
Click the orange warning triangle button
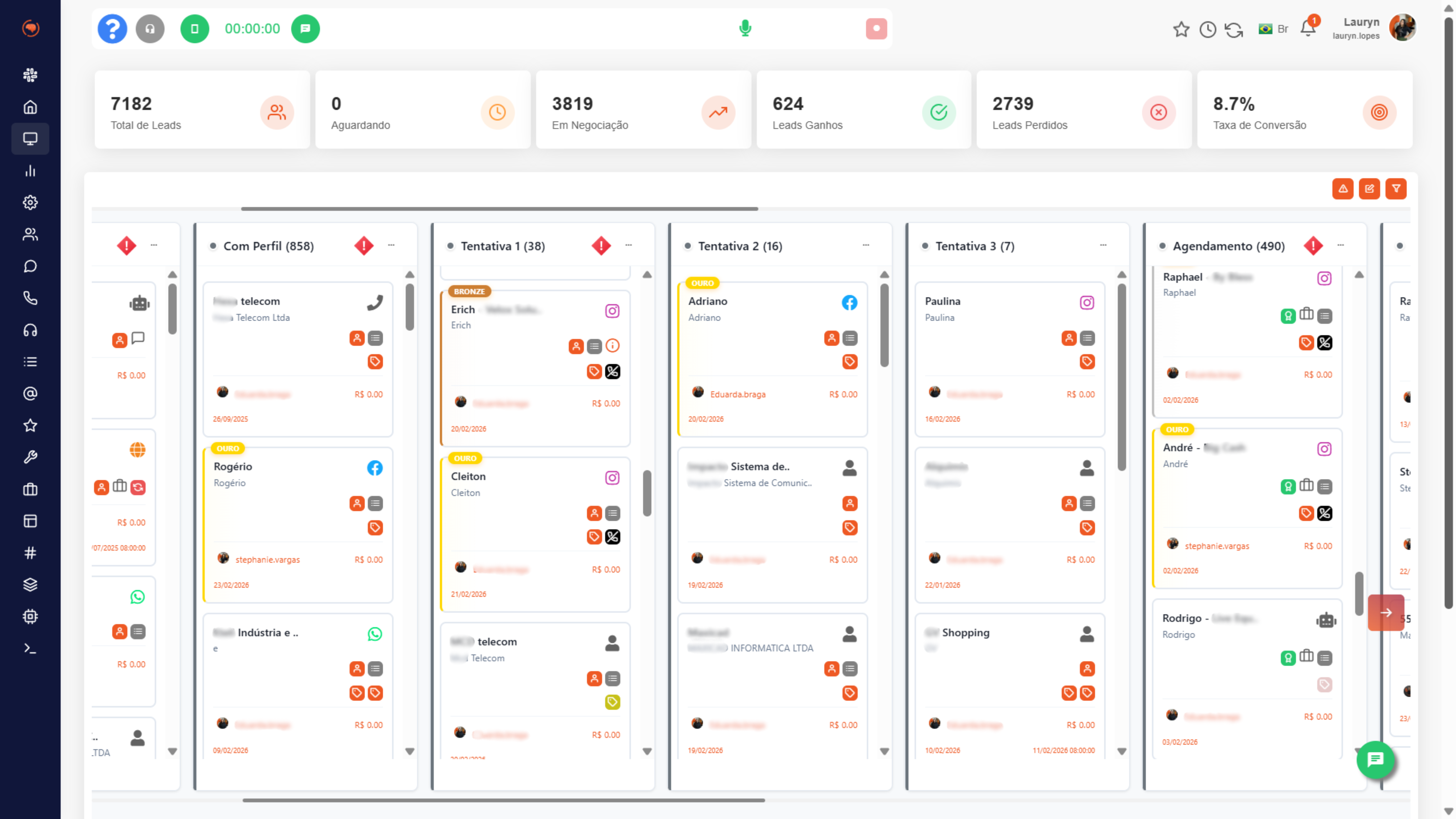[1343, 189]
